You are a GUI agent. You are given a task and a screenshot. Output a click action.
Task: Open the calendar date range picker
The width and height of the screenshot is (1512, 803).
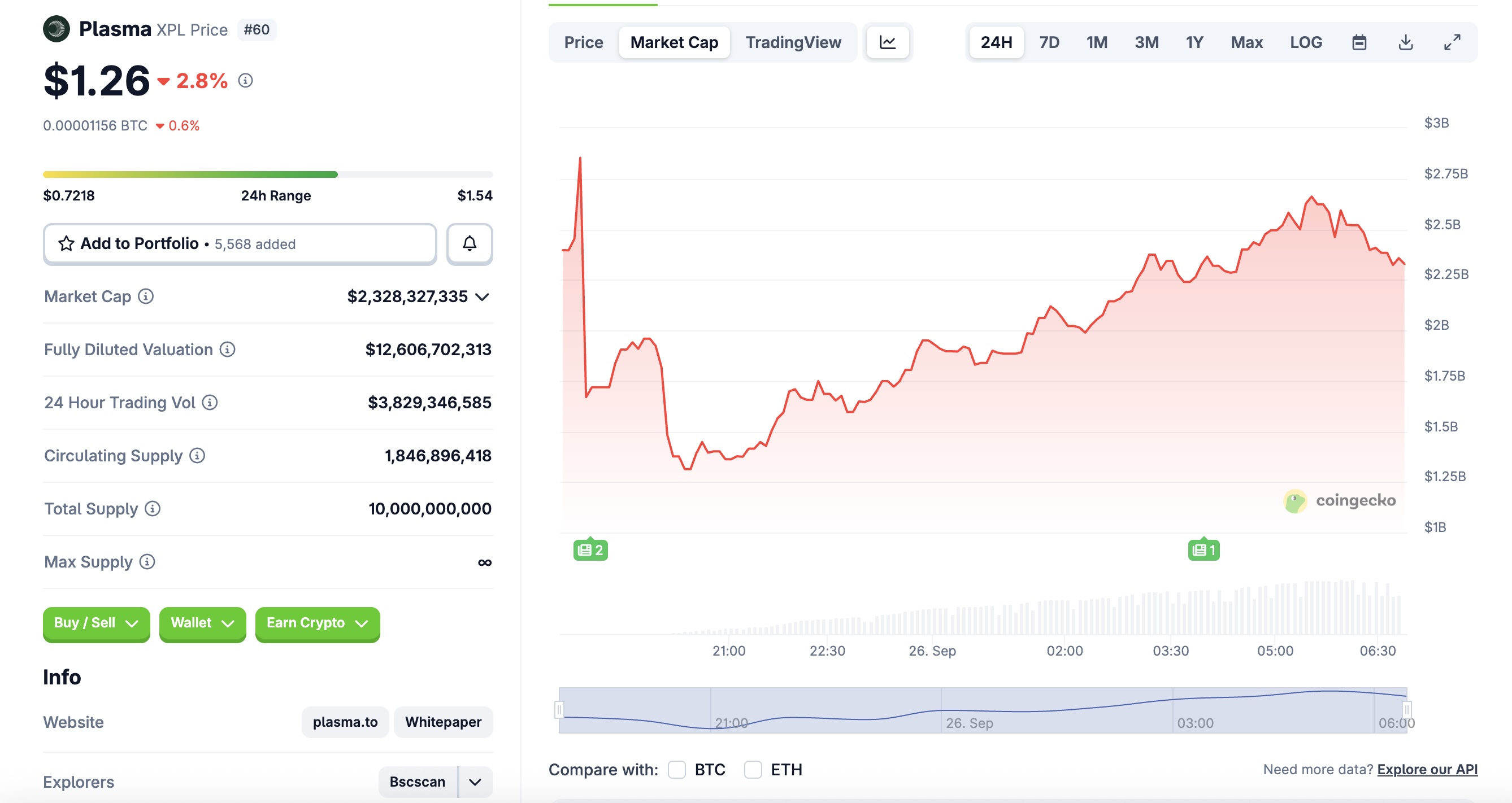point(1359,42)
